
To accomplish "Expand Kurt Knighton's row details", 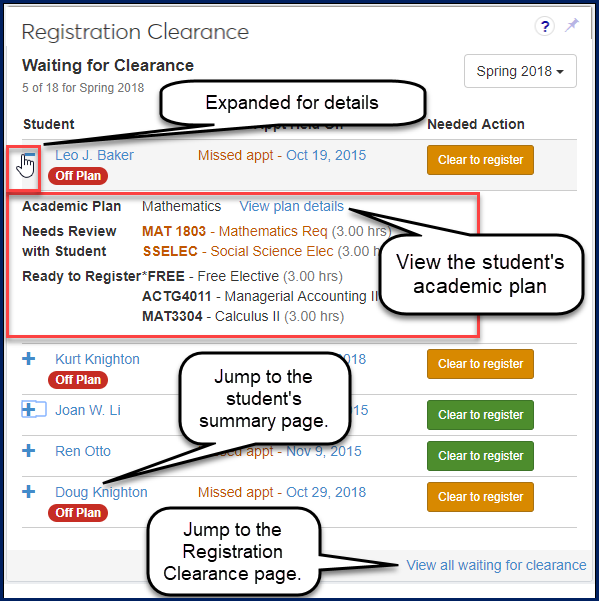I will (x=28, y=359).
